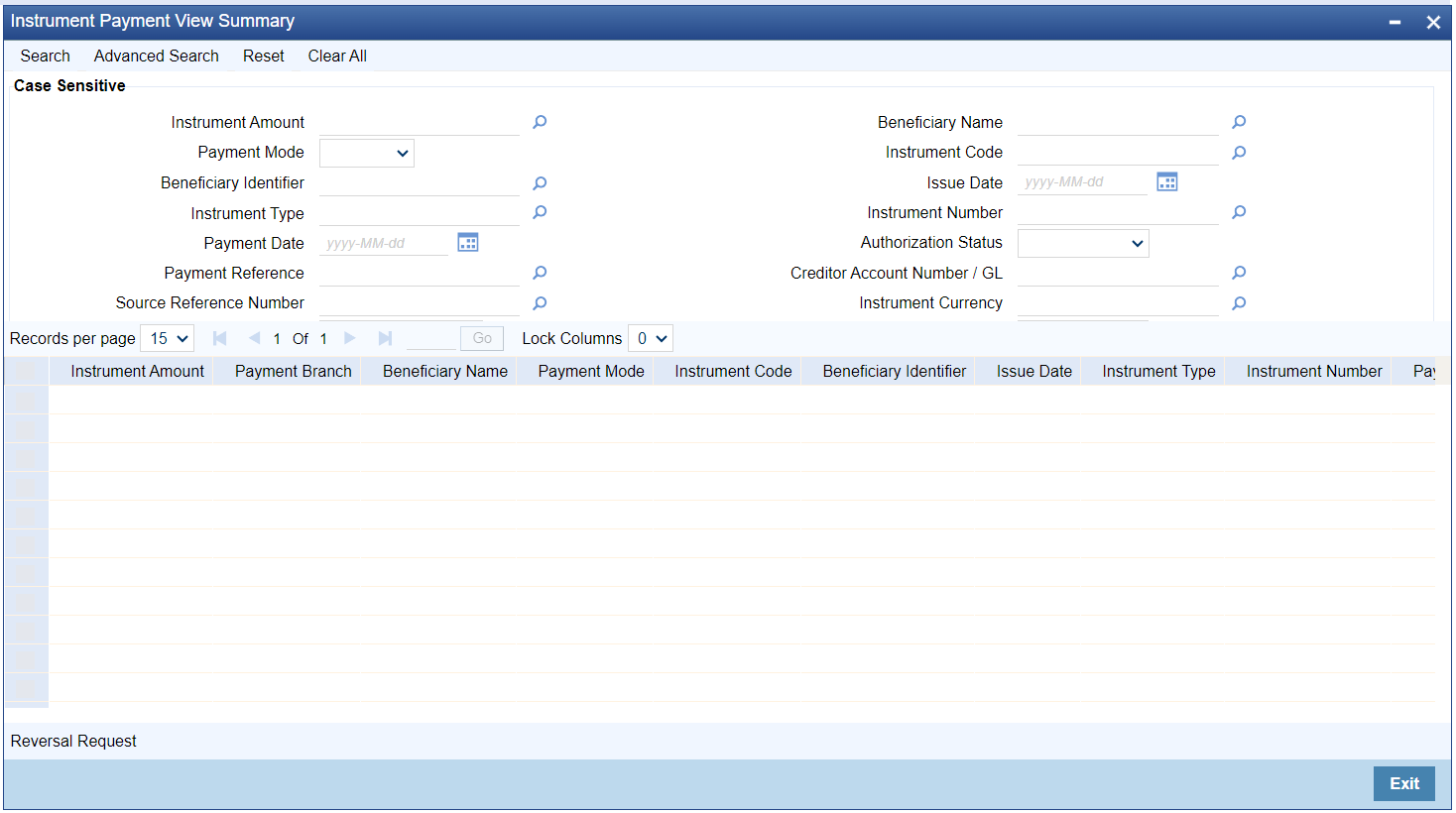Focus the Beneficiary Identifier input field
Screen dimensions: 1456x813
tap(420, 183)
